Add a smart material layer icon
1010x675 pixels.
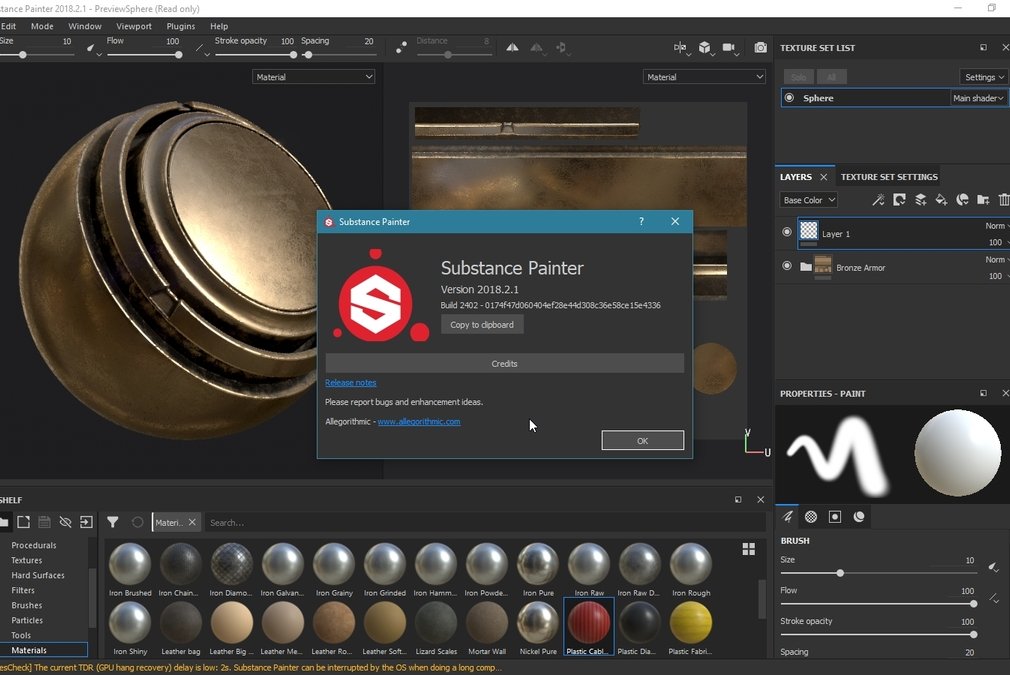pos(962,200)
